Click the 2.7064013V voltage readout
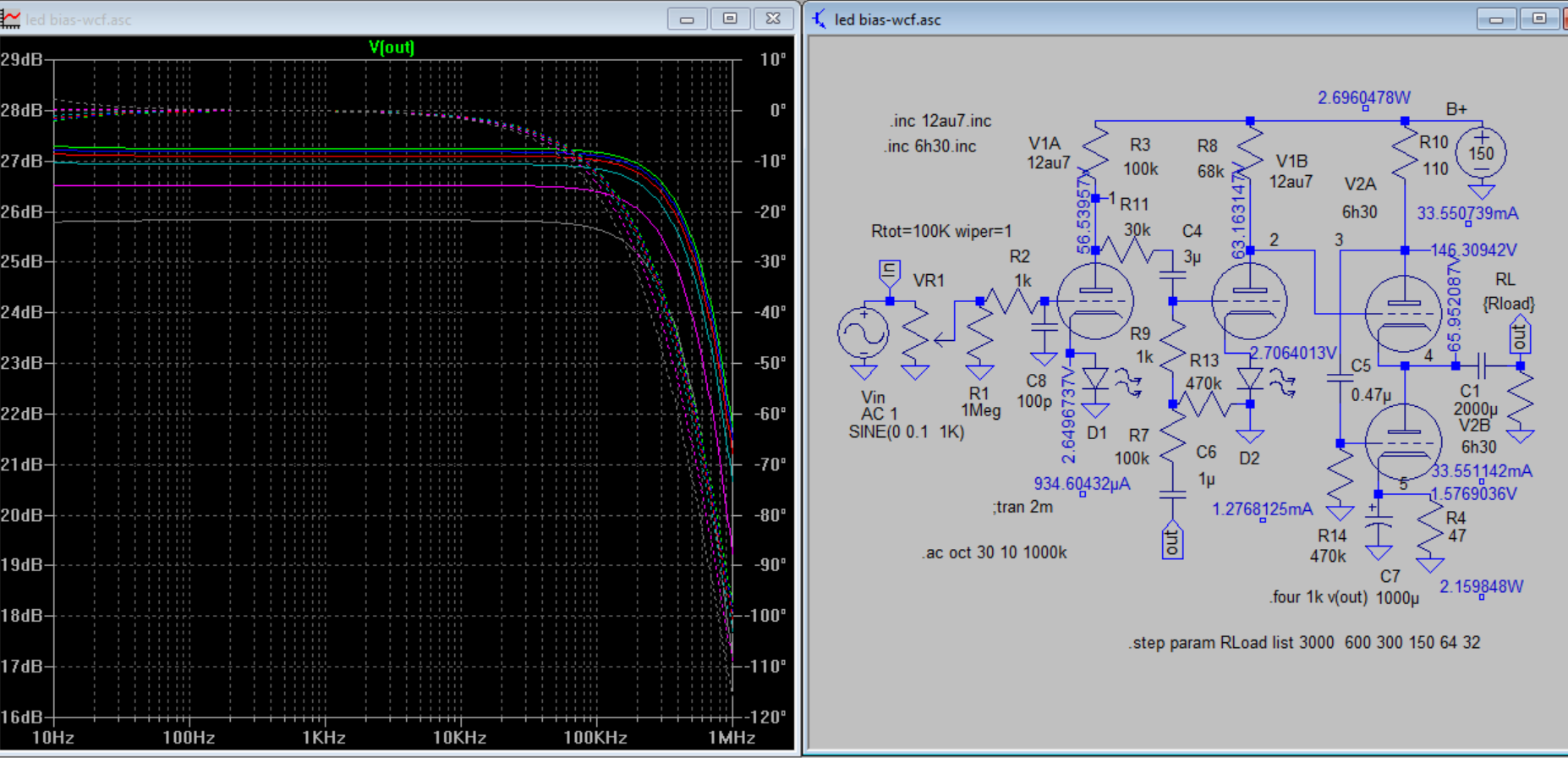 (x=1292, y=353)
